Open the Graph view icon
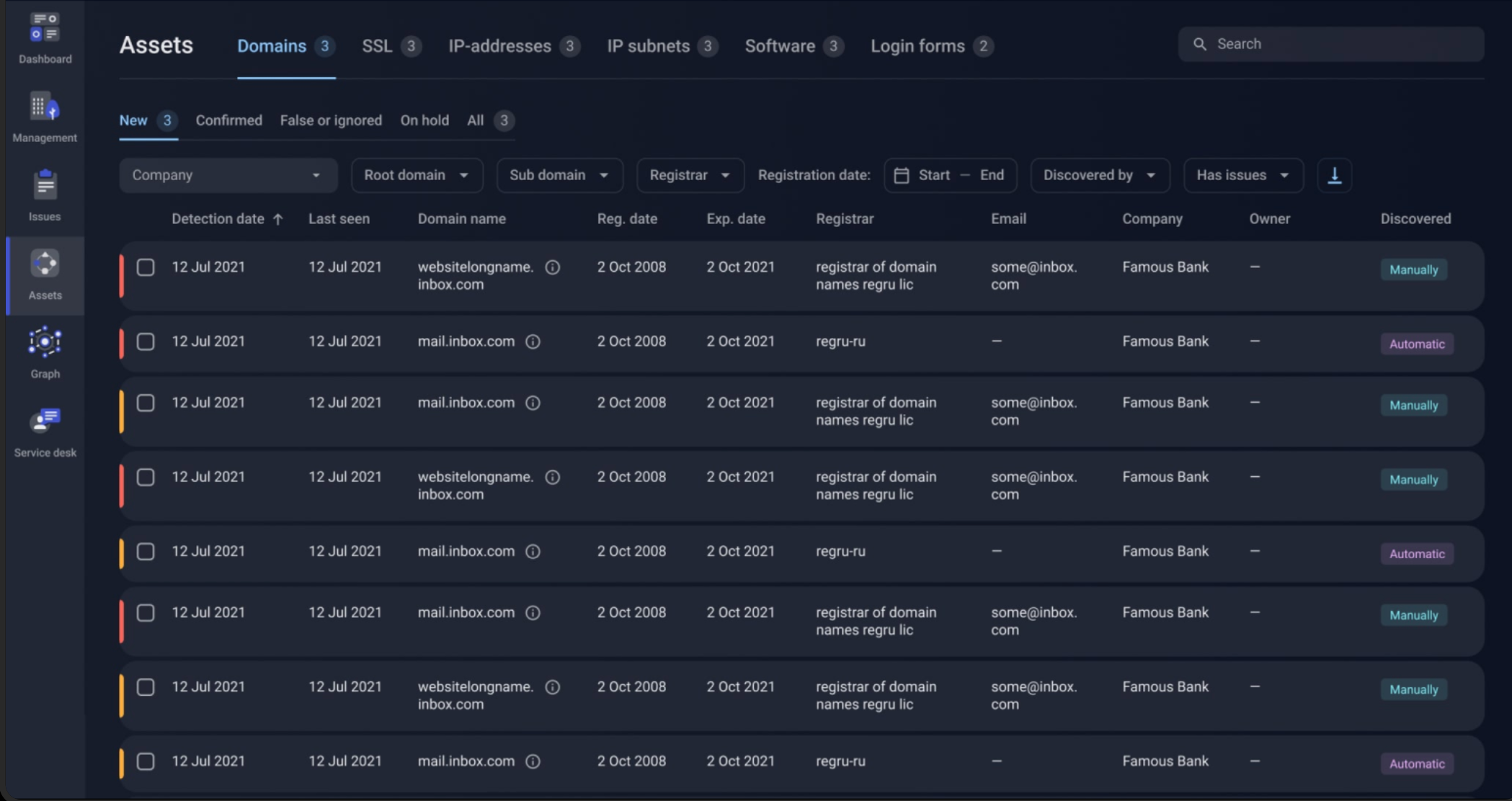This screenshot has height=801, width=1512. [45, 343]
